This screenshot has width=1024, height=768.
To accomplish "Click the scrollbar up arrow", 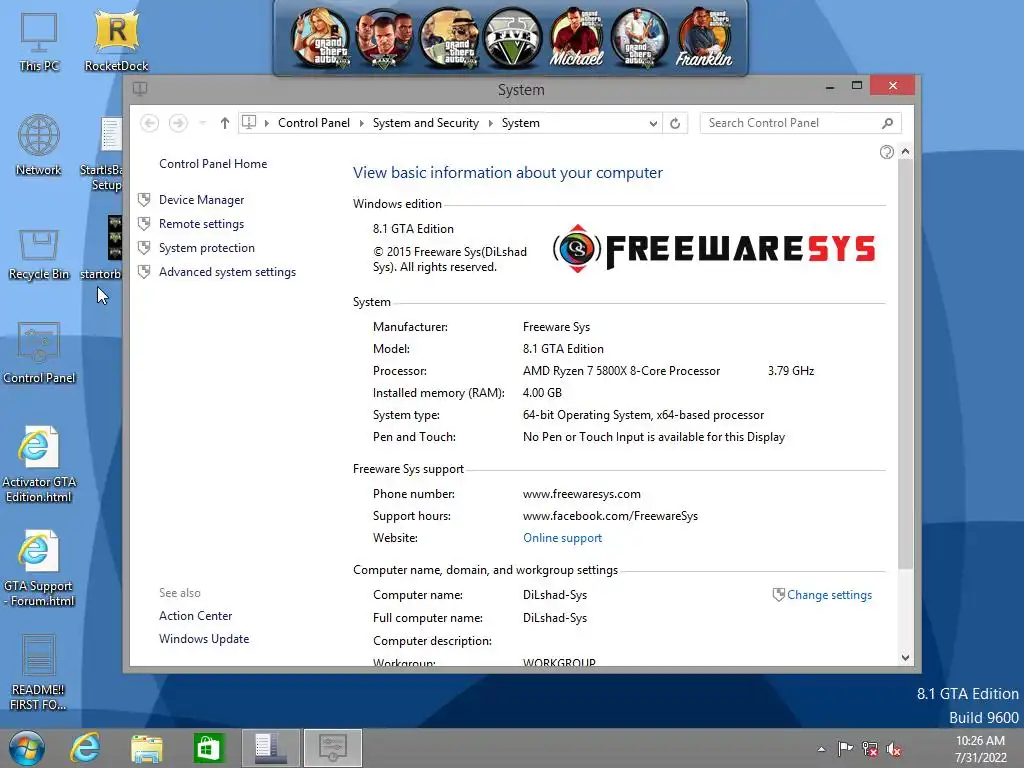I will click(x=905, y=152).
